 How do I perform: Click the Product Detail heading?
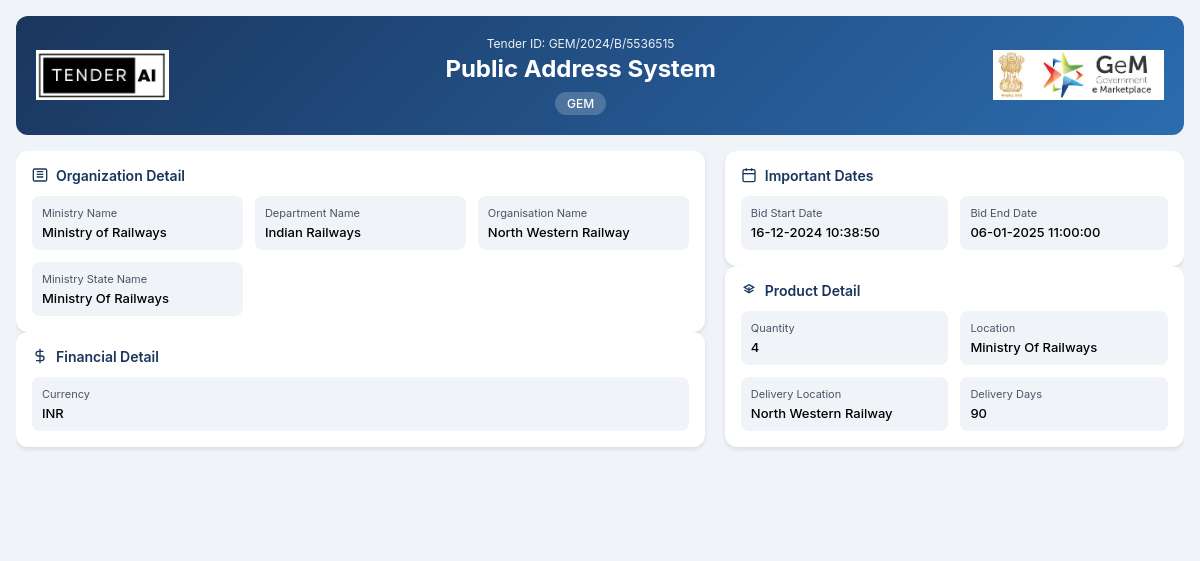click(x=812, y=291)
